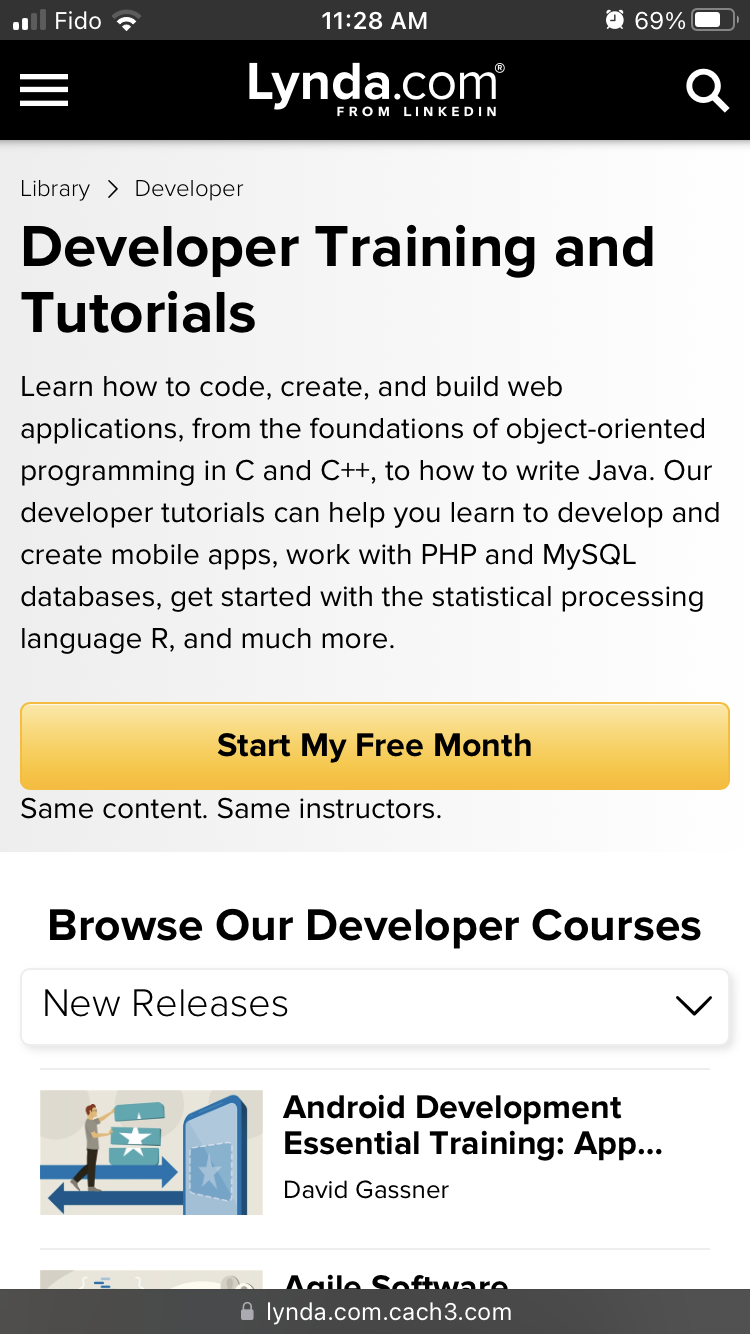The image size is (750, 1334).
Task: Open Android Development Essential Training course
Action: click(472, 1125)
